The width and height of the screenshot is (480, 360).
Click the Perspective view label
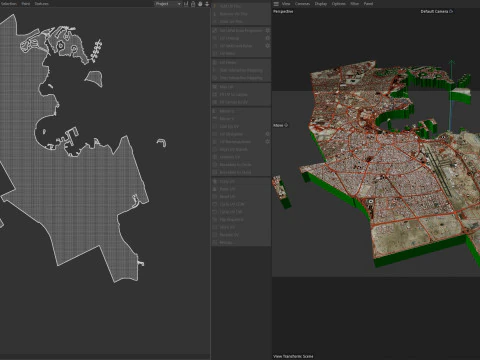tap(283, 11)
